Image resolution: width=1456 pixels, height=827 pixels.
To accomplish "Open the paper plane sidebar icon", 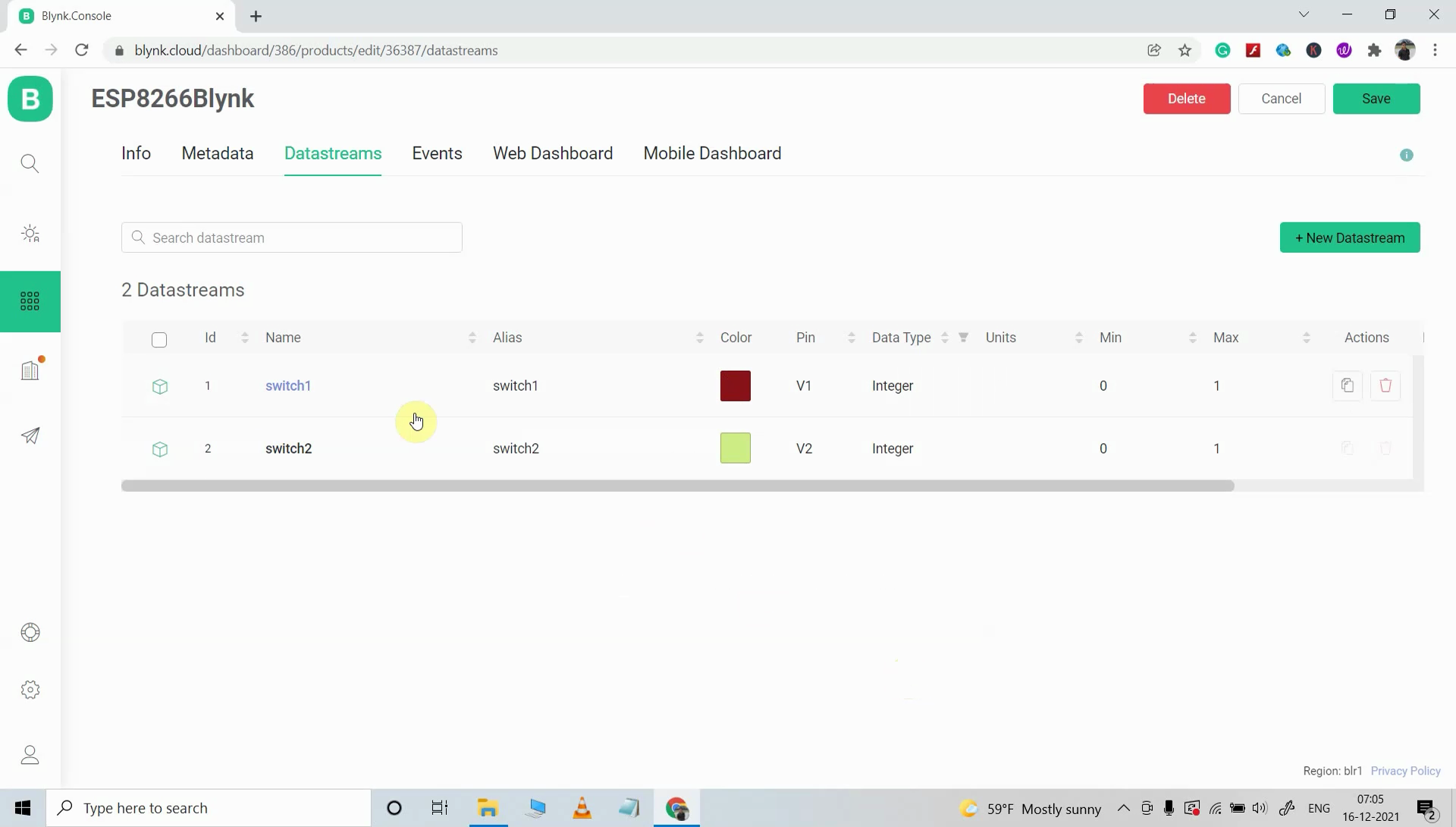I will 30,436.
